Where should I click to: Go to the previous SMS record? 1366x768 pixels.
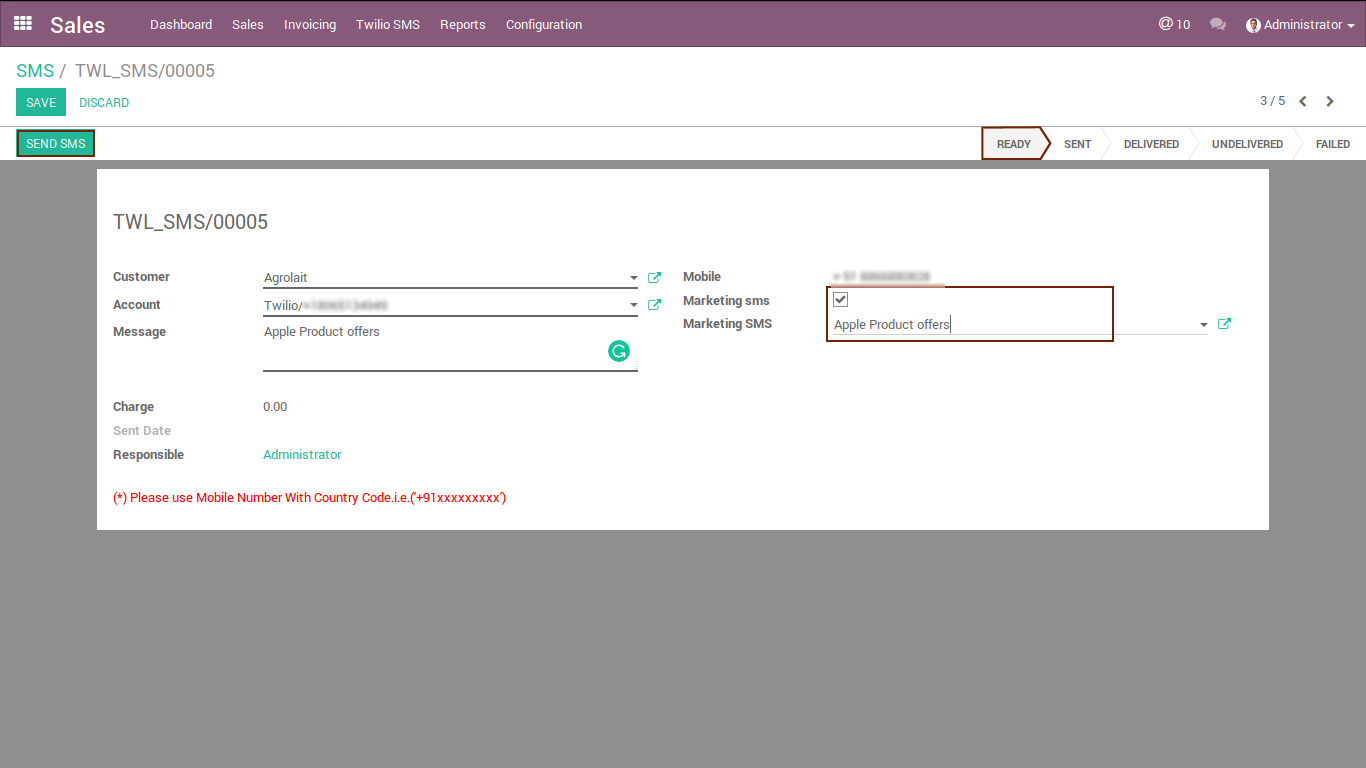(x=1303, y=102)
